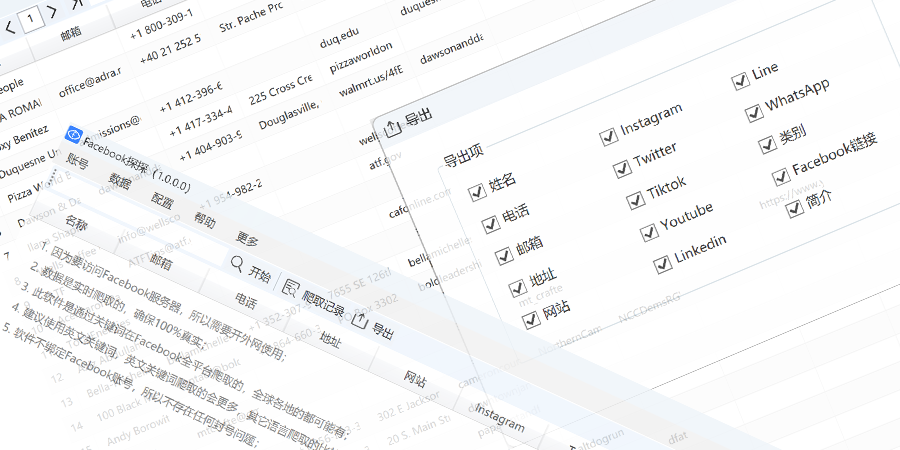This screenshot has width=900, height=450.
Task: Click the +1 404-903-9 phone cell
Action: [211, 146]
